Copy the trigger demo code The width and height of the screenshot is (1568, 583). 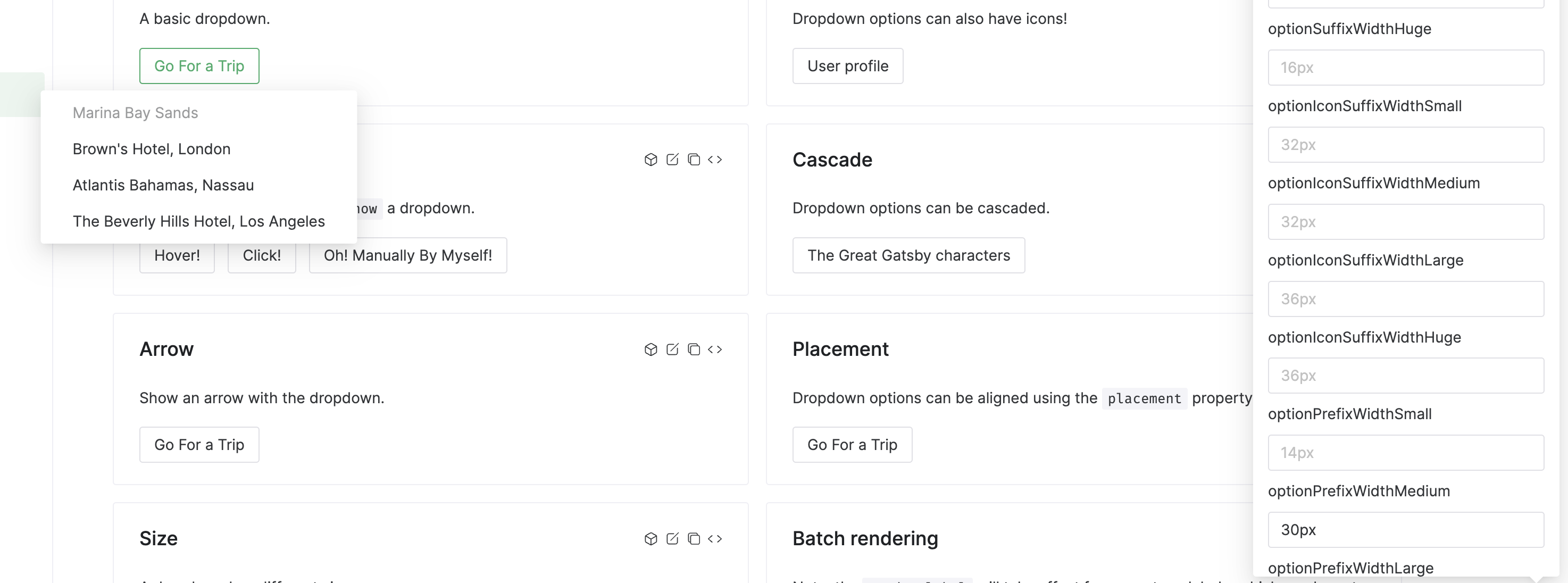point(693,160)
